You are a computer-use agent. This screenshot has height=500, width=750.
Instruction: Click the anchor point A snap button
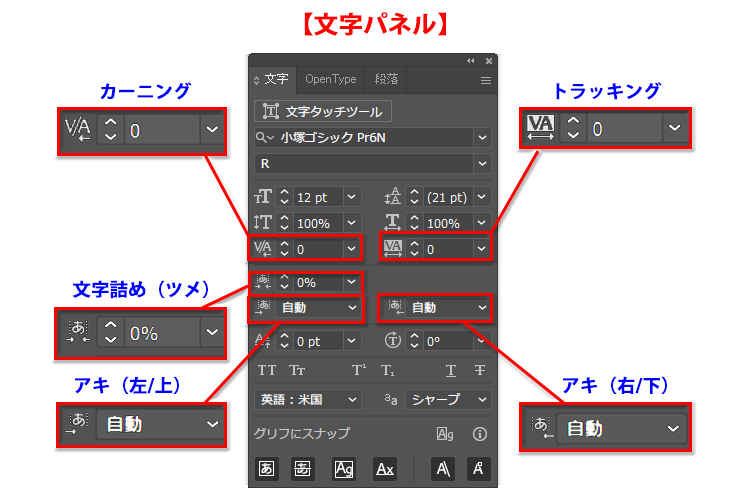(x=478, y=468)
